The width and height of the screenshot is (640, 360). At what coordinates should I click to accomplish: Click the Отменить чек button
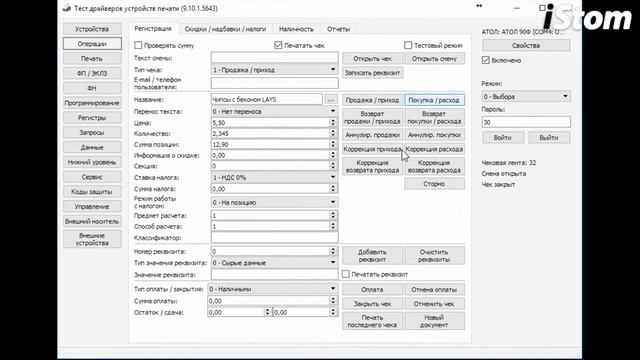(434, 304)
